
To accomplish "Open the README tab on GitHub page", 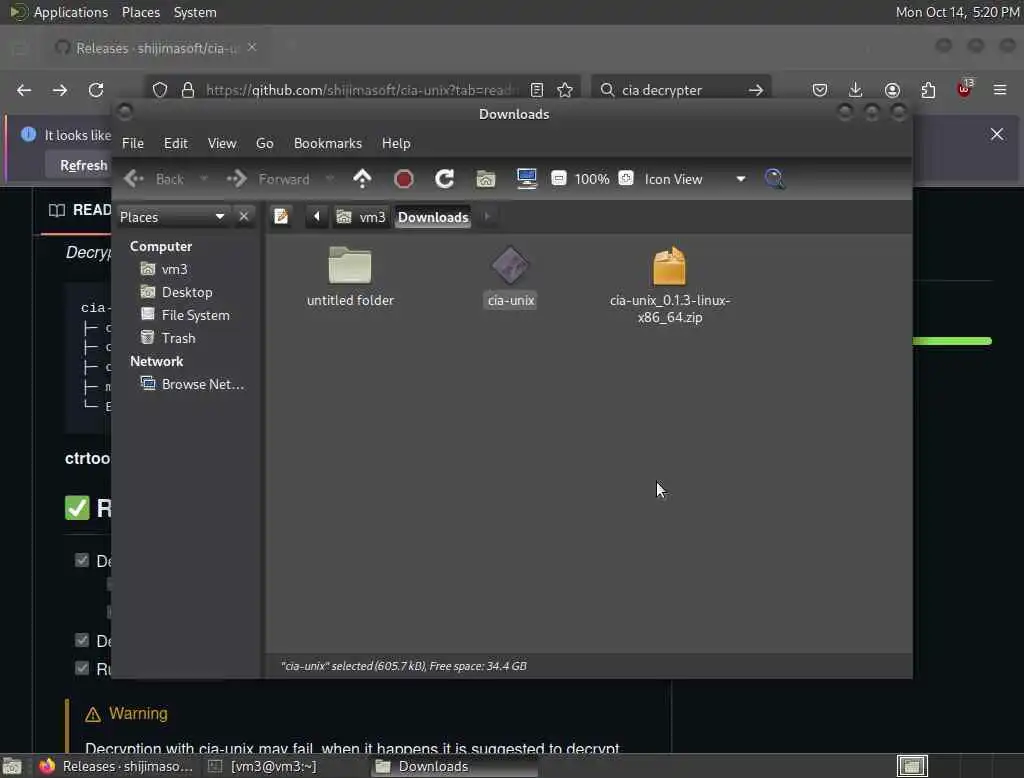I will 79,210.
